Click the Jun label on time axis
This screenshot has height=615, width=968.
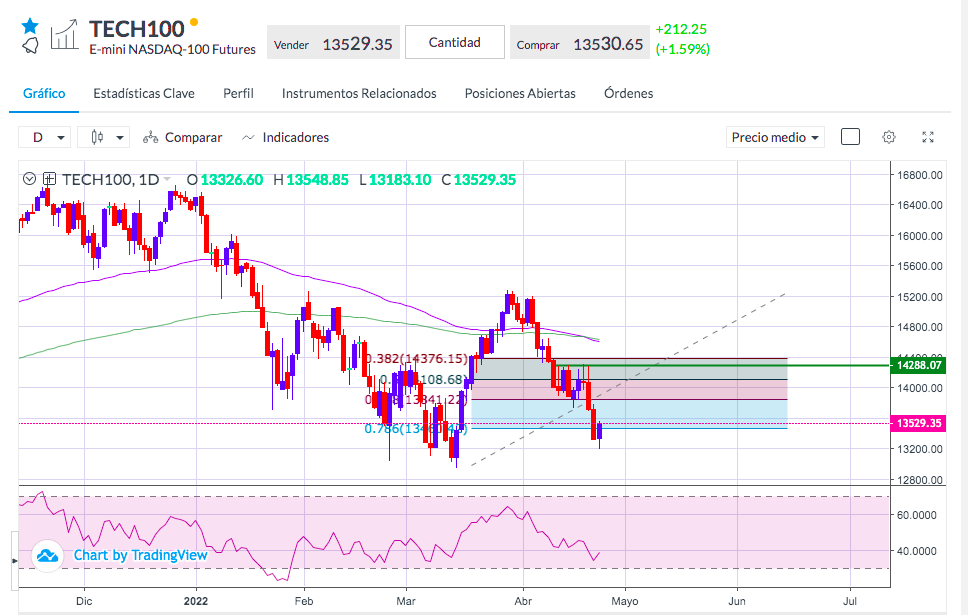(x=736, y=601)
